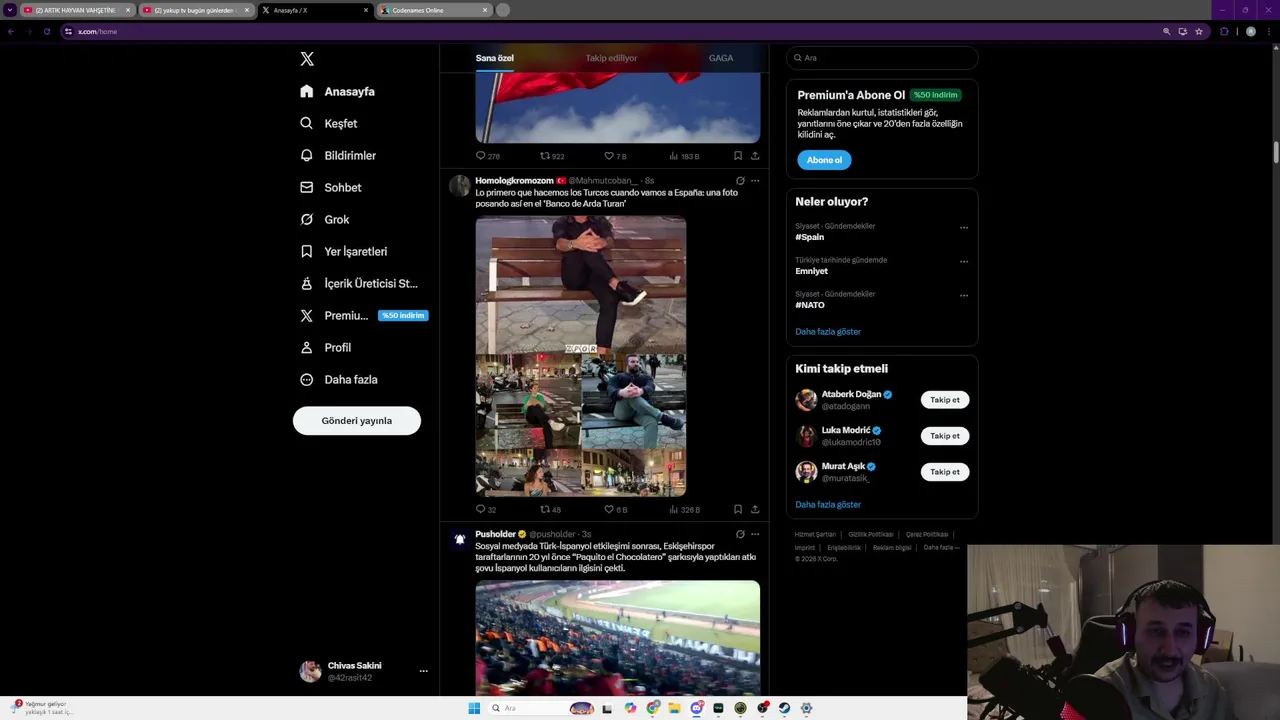
Task: Go to Anasayfa in sidebar
Action: tap(338, 91)
